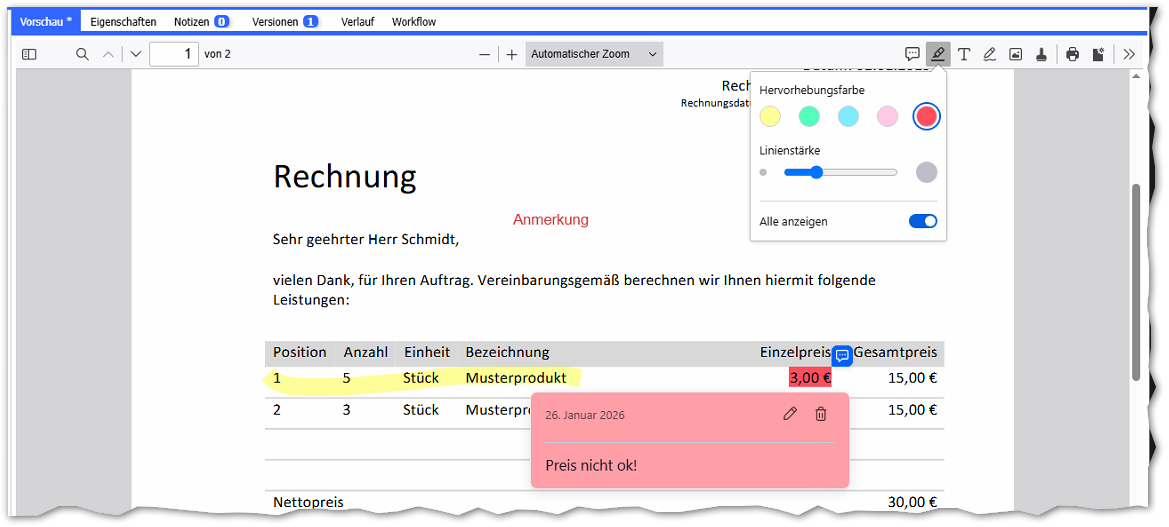Image resolution: width=1169 pixels, height=527 pixels.
Task: Go to next page arrow
Action: click(x=135, y=54)
